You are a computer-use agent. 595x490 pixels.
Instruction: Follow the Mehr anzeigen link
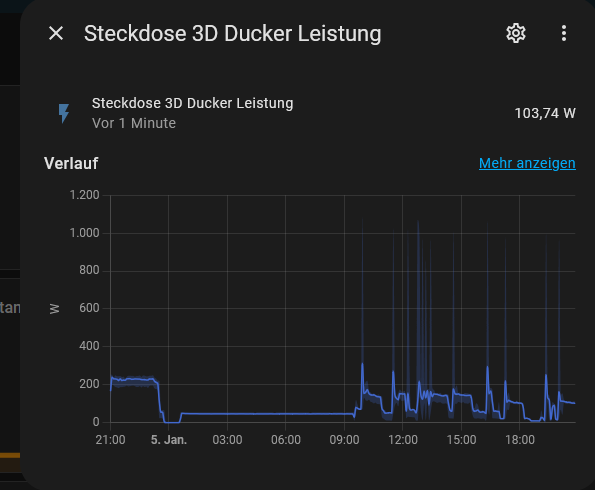coord(527,163)
